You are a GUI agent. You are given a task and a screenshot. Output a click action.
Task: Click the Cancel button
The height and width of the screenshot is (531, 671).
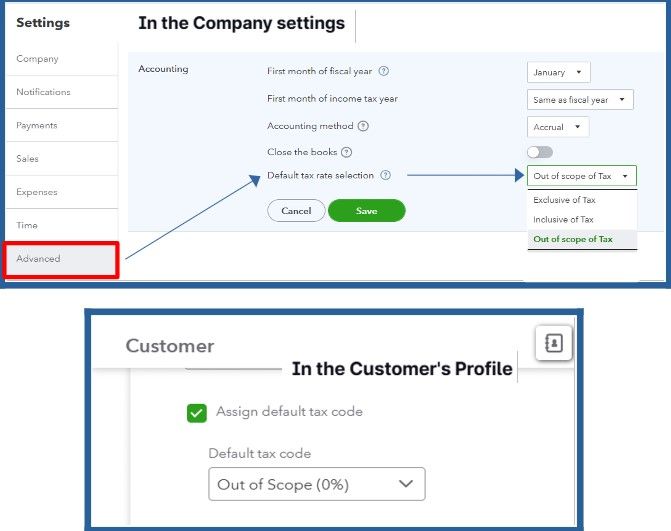(296, 211)
